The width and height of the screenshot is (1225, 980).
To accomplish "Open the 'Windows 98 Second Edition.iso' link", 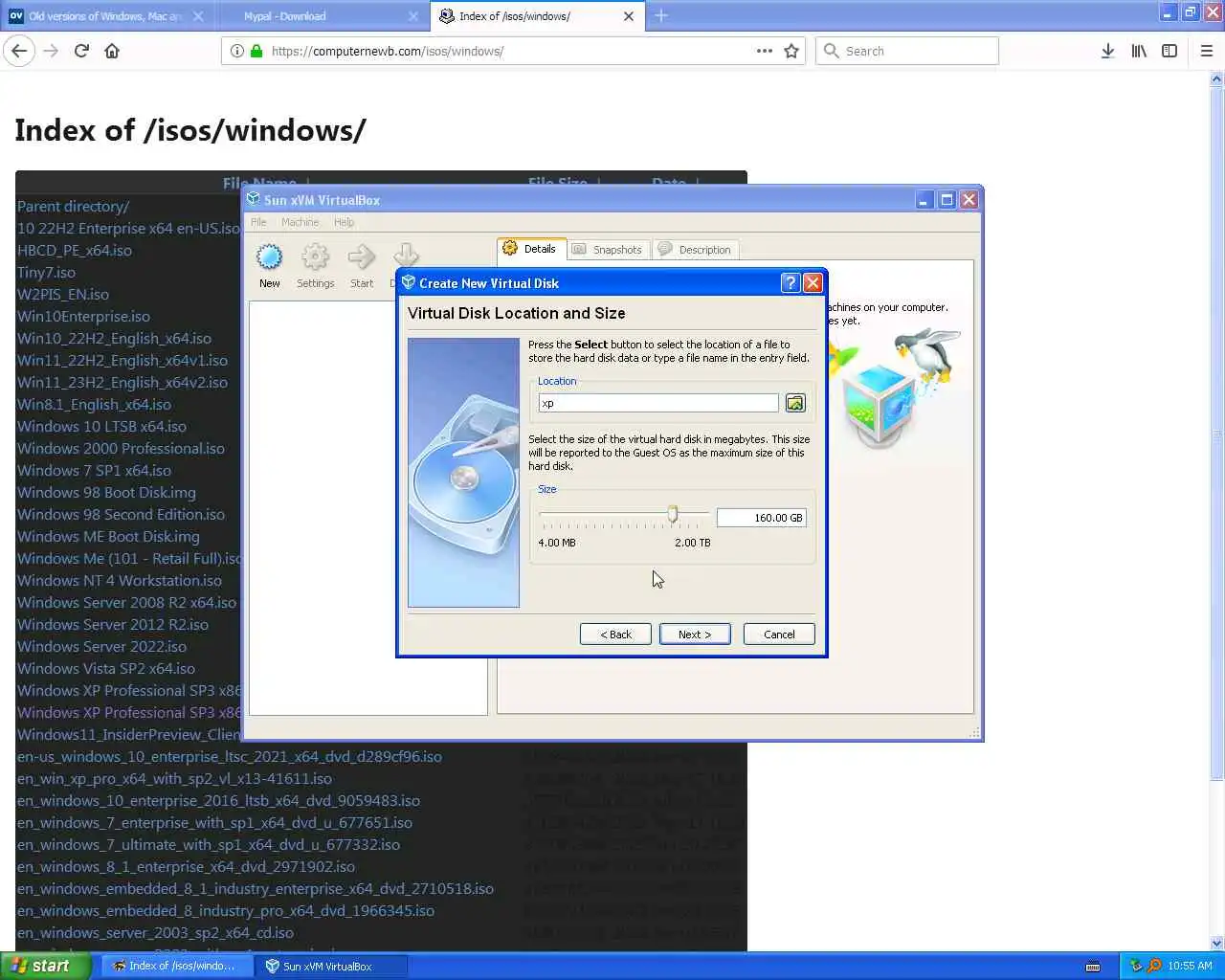I will (x=121, y=514).
